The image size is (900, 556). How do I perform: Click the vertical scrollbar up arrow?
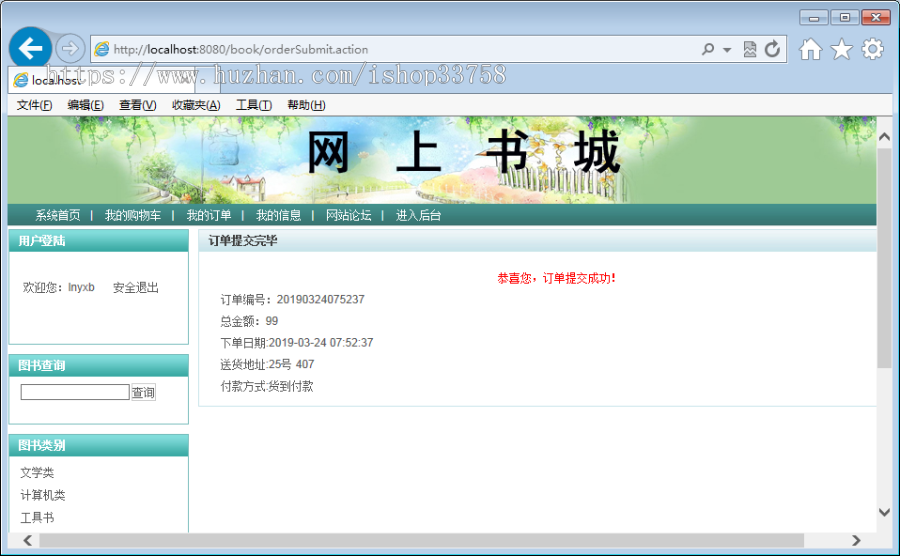(x=884, y=137)
